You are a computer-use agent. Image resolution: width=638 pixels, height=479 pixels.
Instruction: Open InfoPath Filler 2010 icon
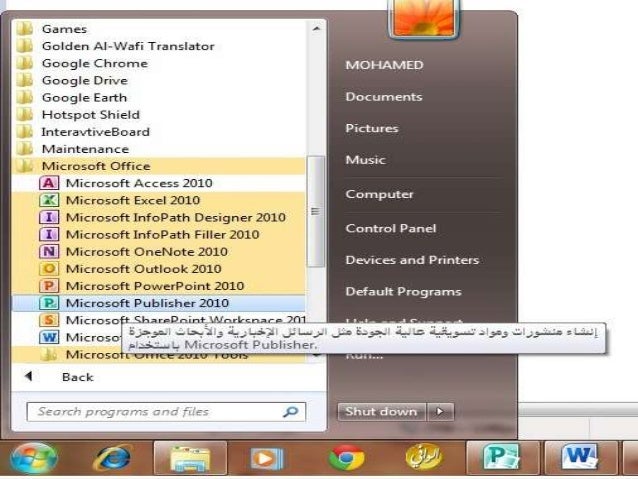click(49, 234)
